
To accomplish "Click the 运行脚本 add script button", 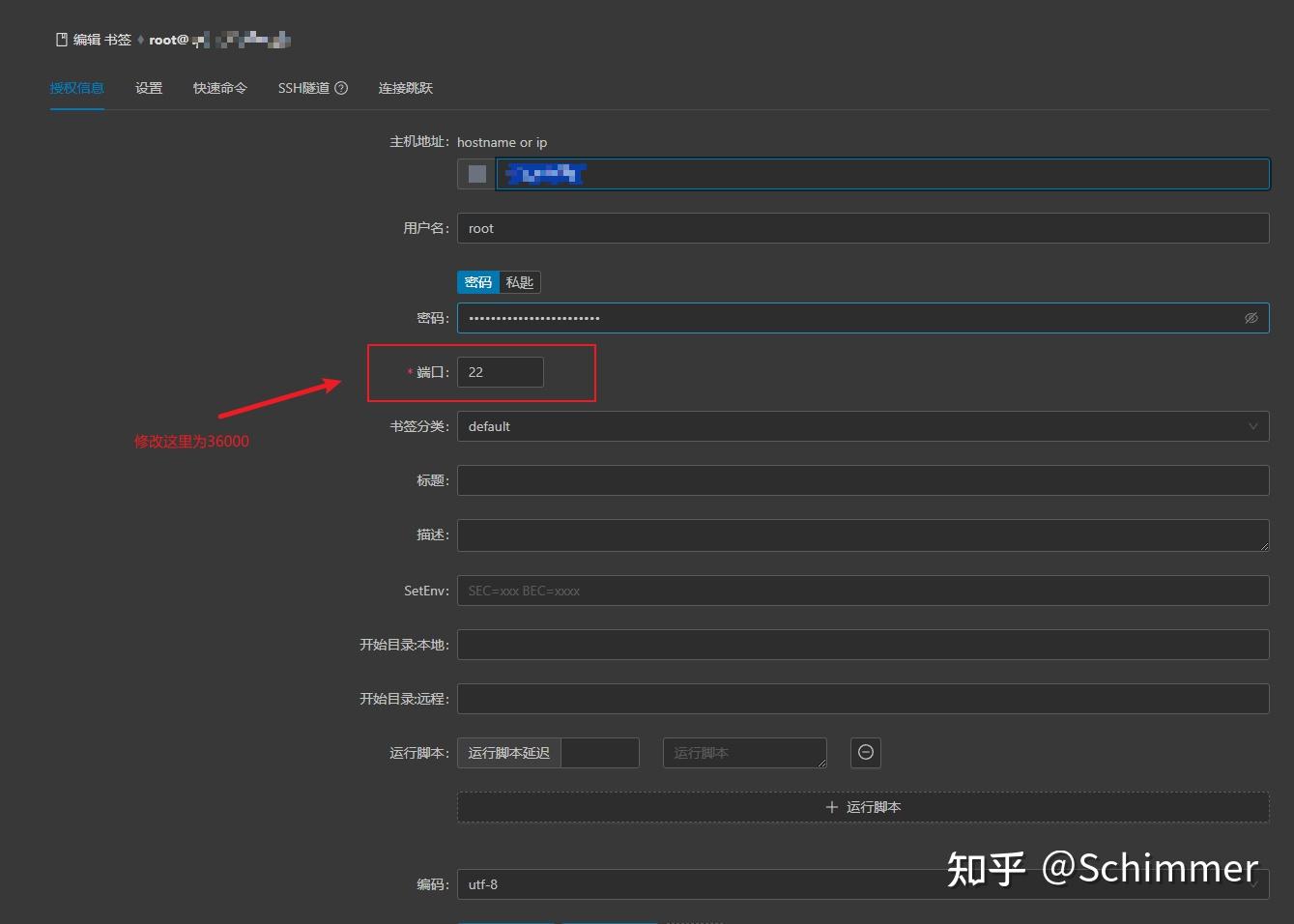I will click(x=863, y=807).
